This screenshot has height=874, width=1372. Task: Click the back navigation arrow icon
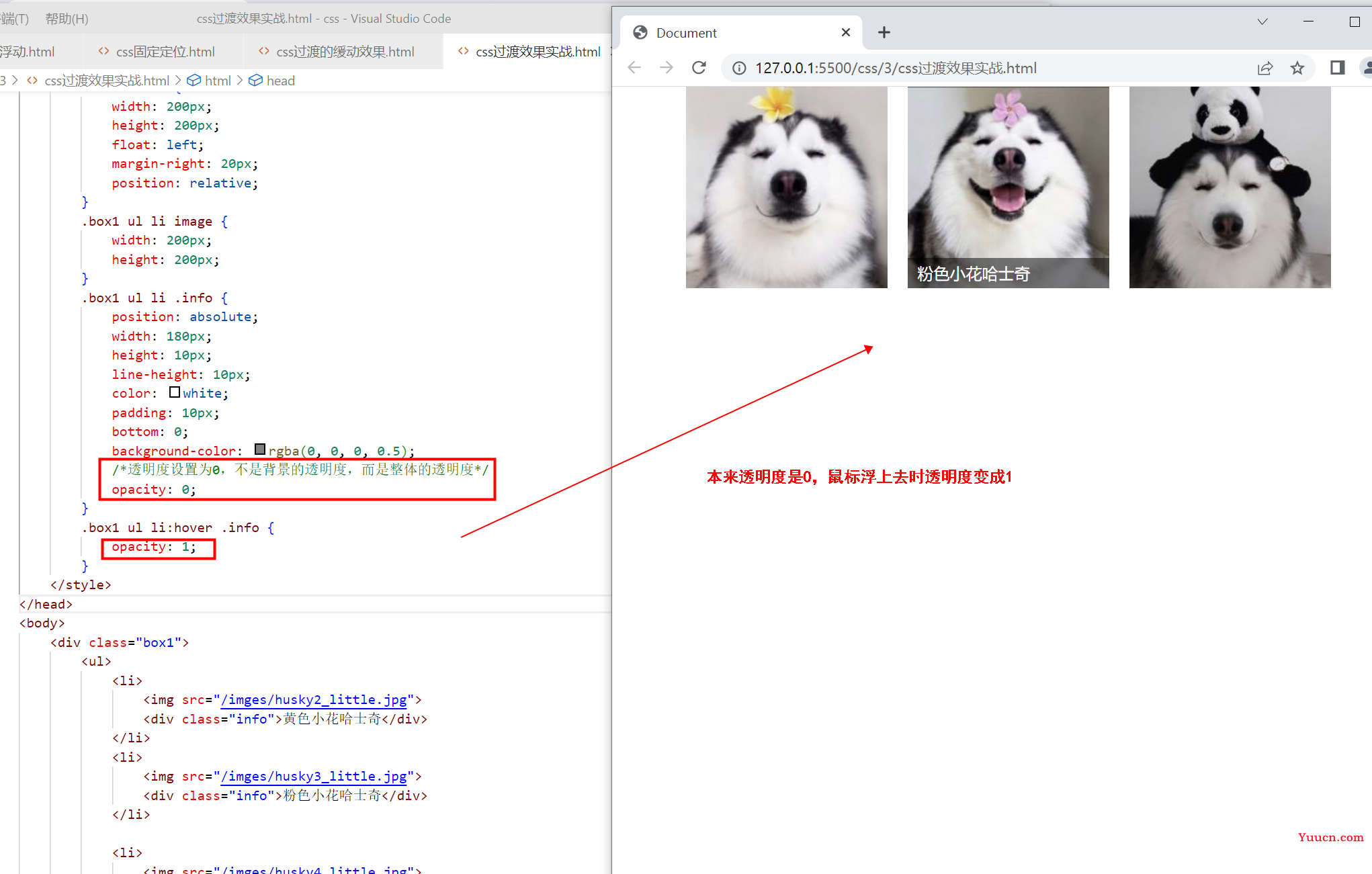[x=635, y=68]
